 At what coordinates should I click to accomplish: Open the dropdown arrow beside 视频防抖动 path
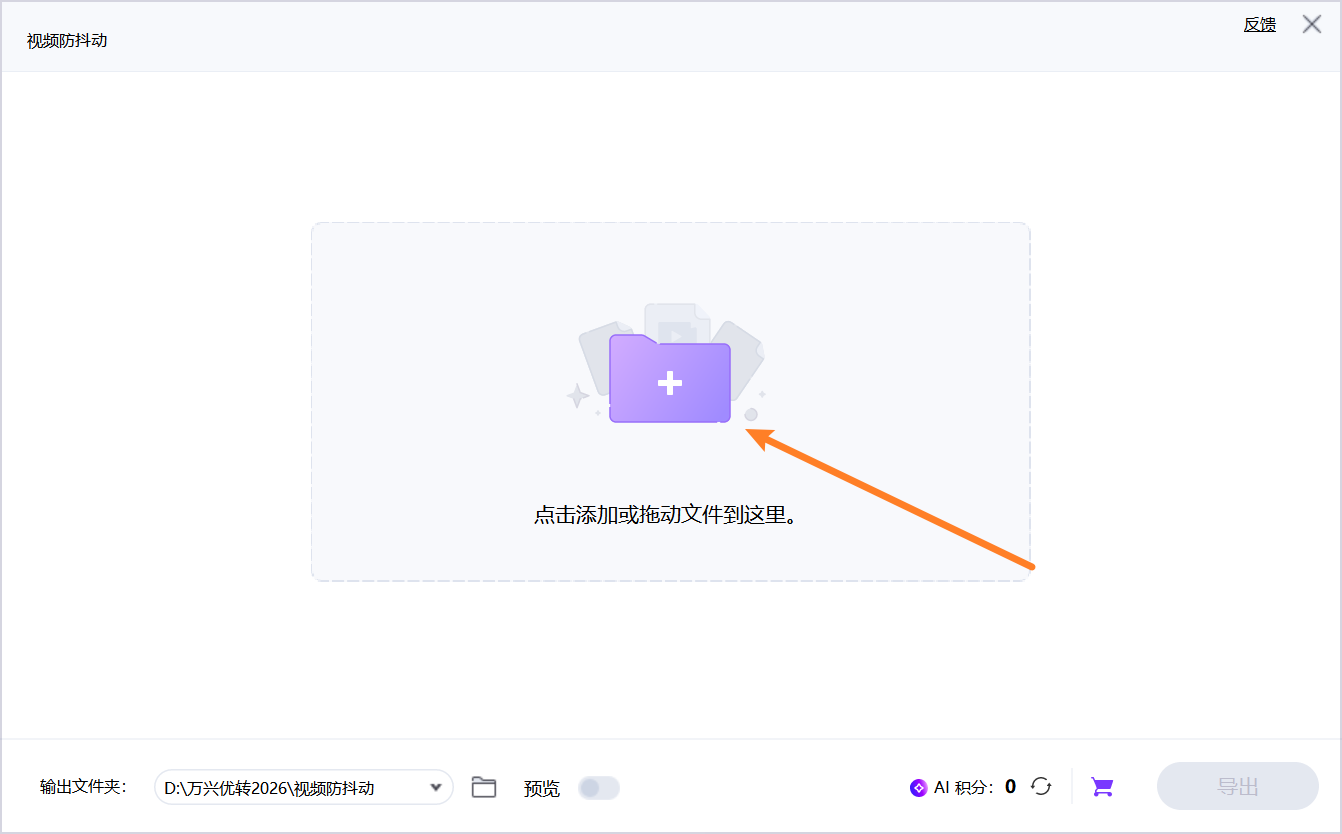click(x=436, y=787)
